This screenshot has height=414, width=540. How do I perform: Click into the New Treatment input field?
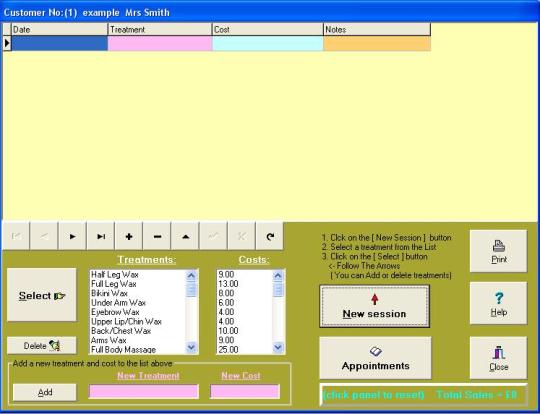[x=144, y=392]
